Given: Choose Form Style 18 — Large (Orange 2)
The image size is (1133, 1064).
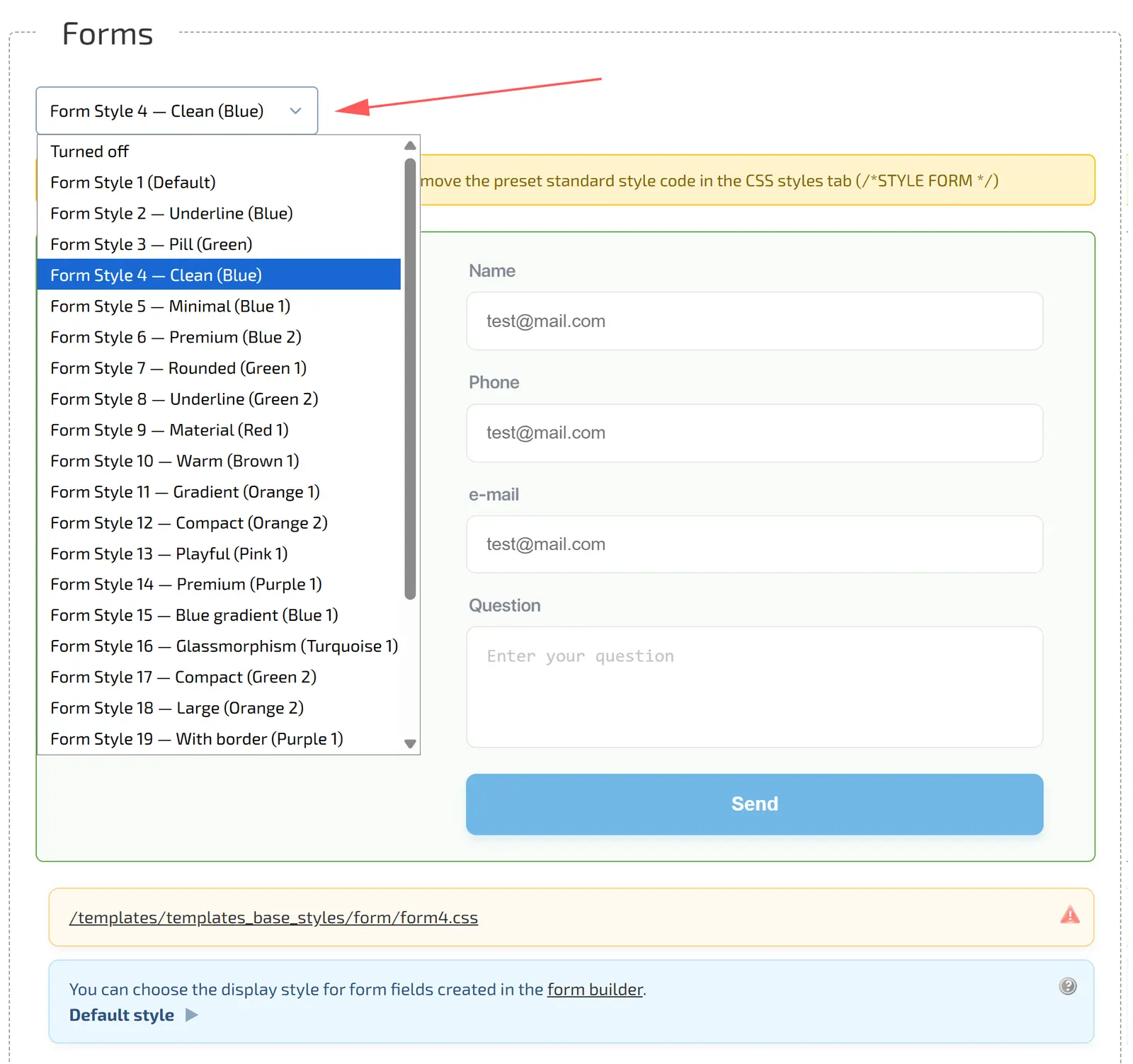Looking at the screenshot, I should click(219, 708).
